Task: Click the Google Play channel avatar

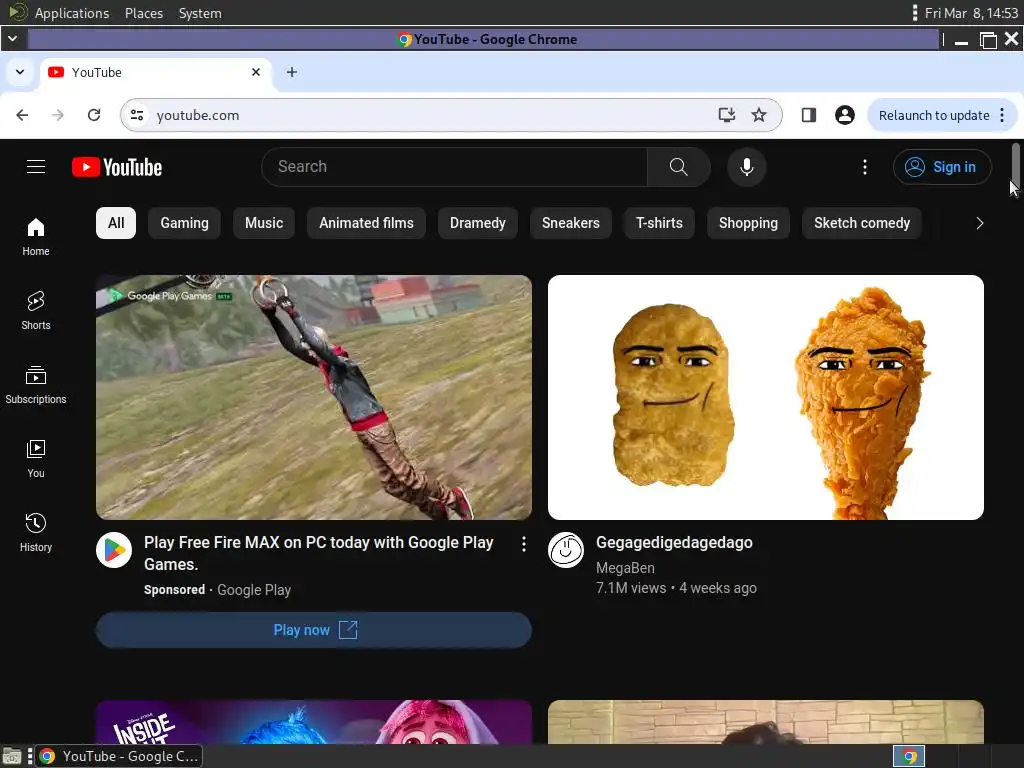Action: [x=114, y=550]
